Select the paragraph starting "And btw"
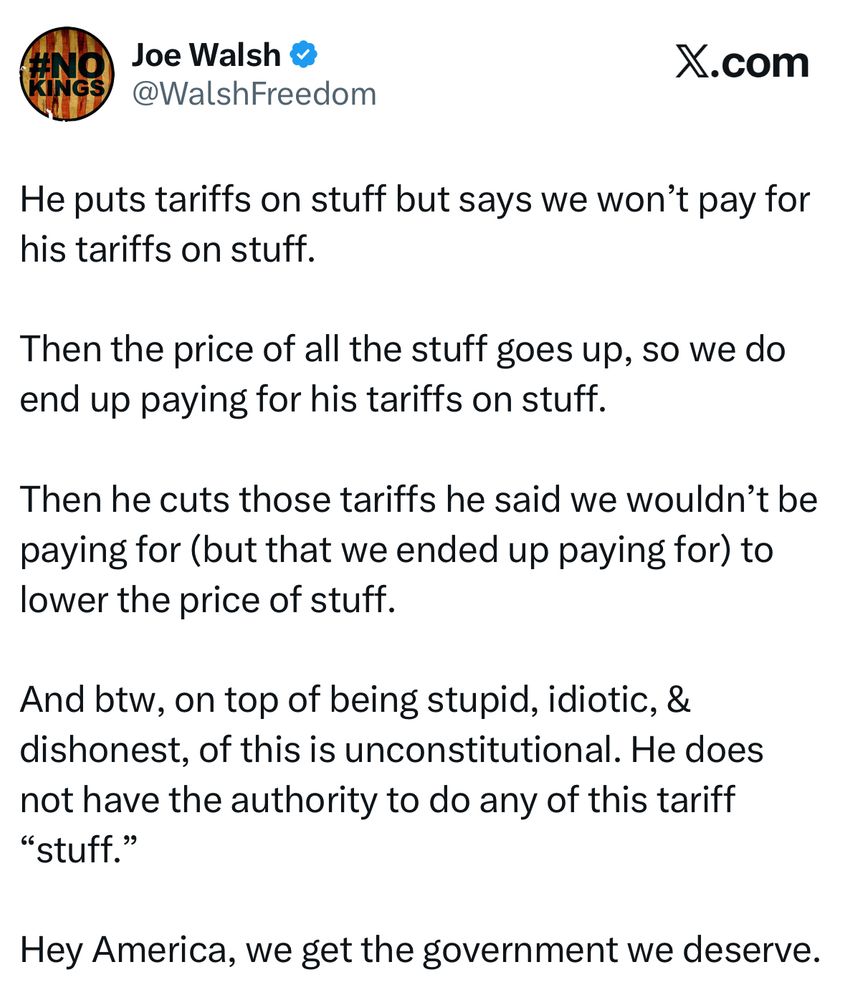The image size is (845, 1000). coord(392,774)
